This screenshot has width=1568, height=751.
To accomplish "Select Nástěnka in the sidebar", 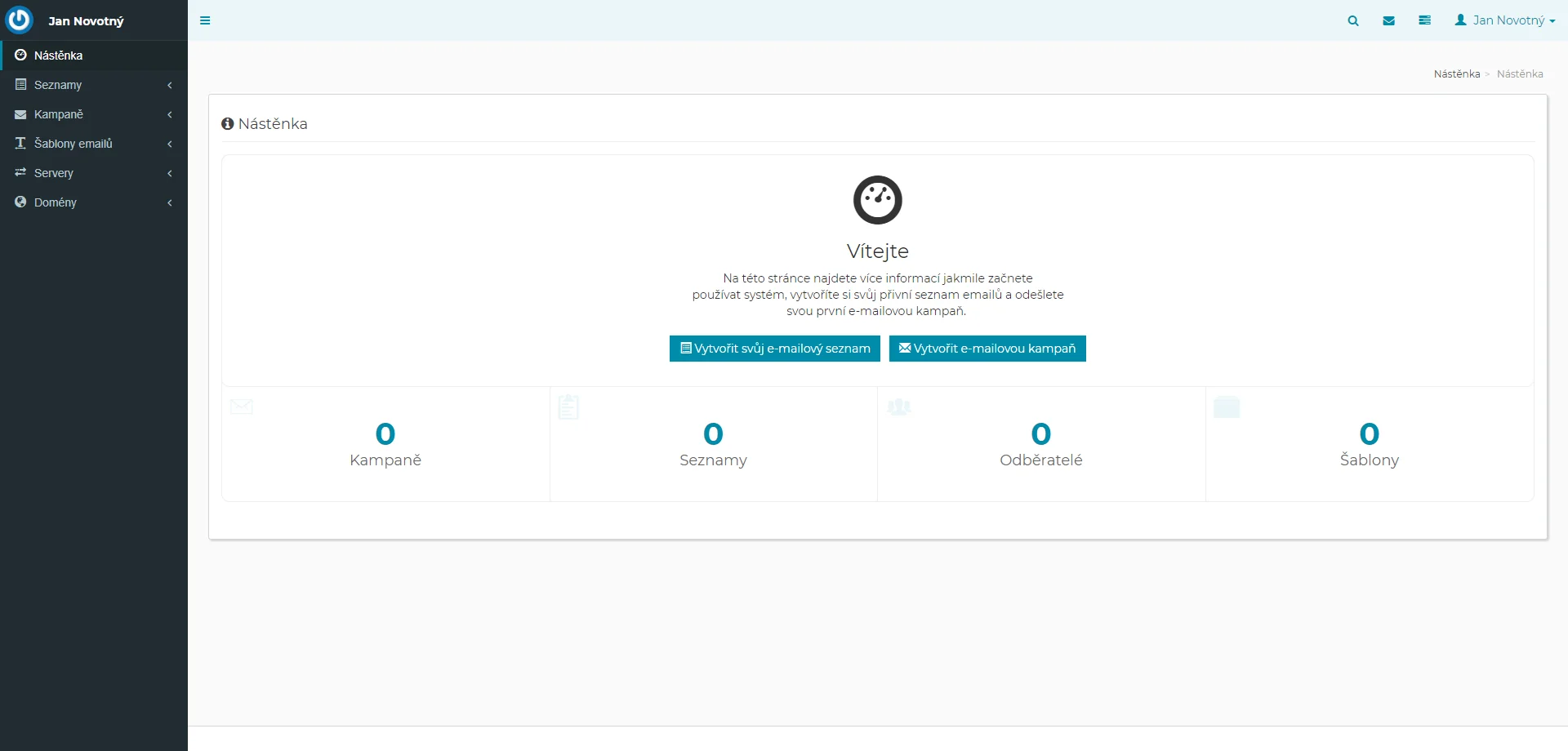I will click(59, 56).
